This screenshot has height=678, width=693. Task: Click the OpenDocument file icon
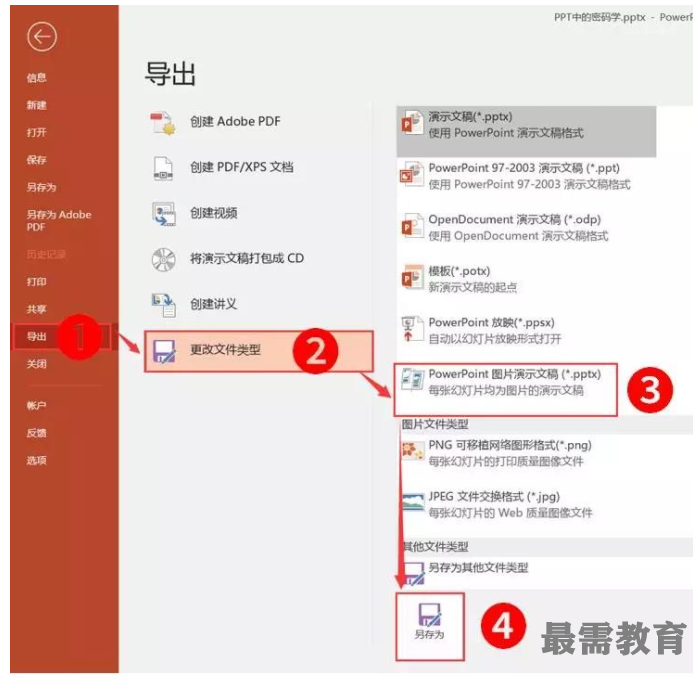[x=412, y=226]
